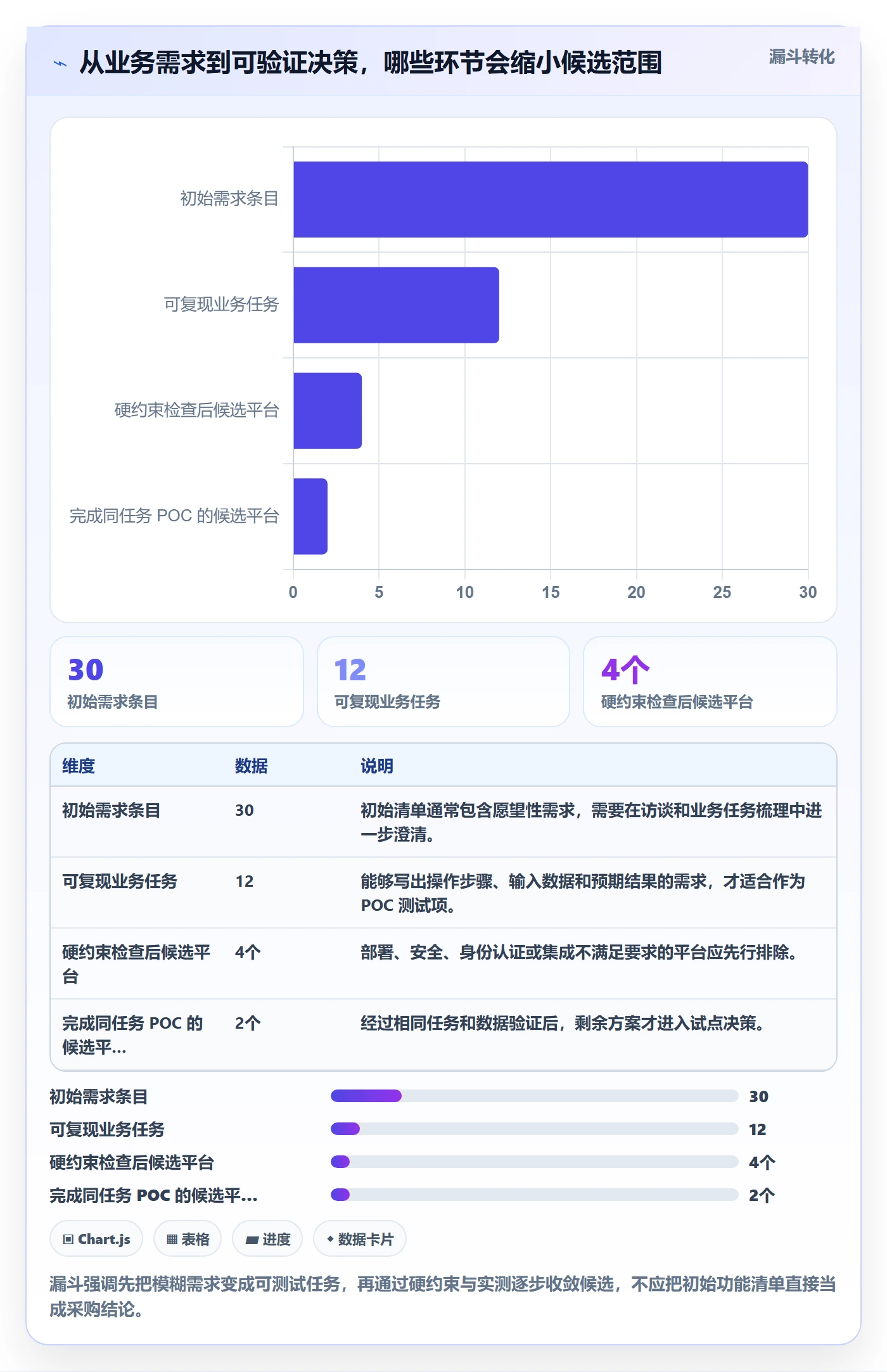
Task: Click the 维度 column header
Action: 79,766
